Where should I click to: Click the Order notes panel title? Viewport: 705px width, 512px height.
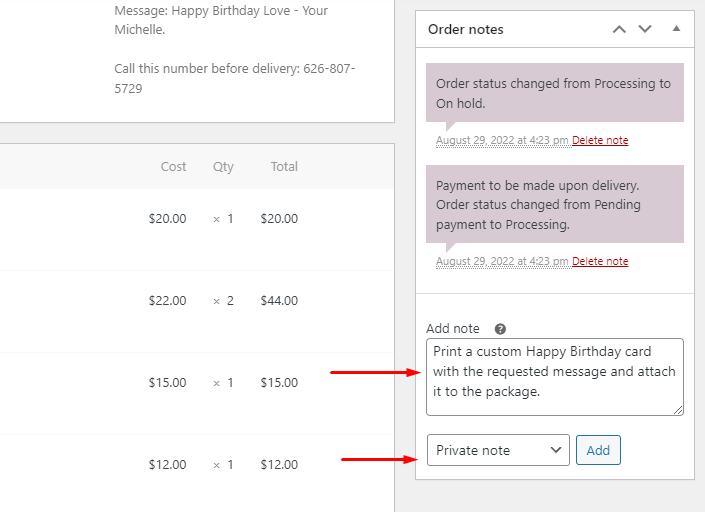[466, 29]
